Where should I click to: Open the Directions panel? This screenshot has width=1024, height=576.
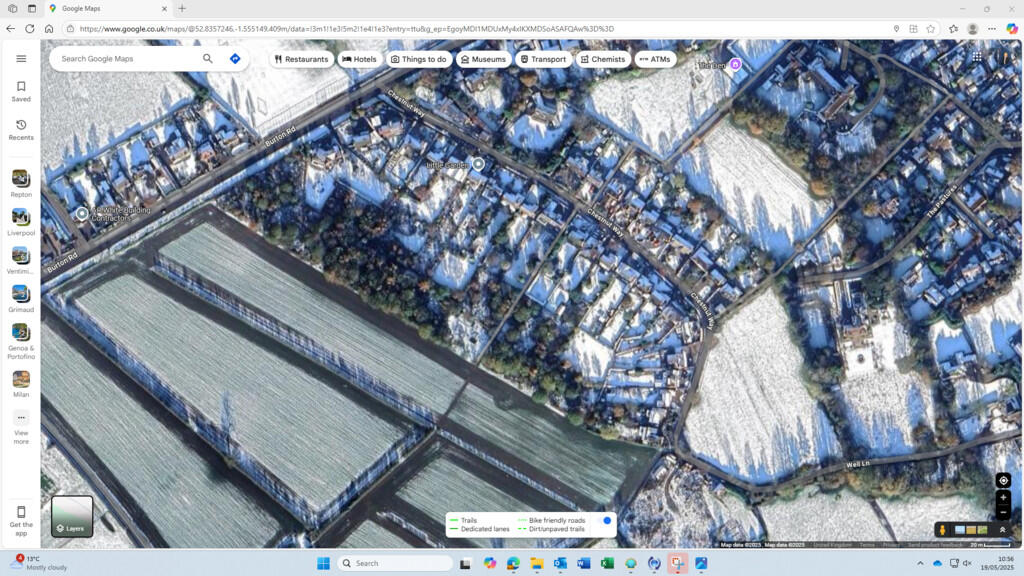(234, 59)
